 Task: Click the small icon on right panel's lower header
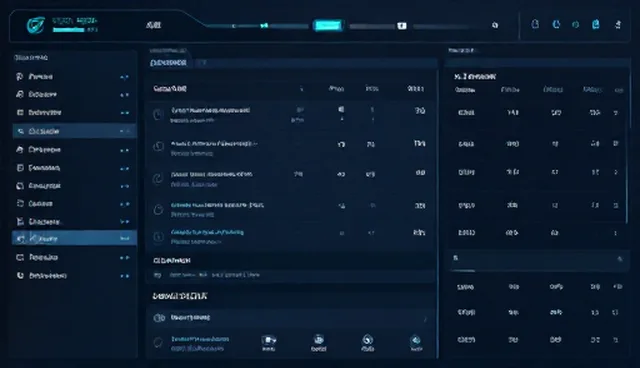coord(456,258)
